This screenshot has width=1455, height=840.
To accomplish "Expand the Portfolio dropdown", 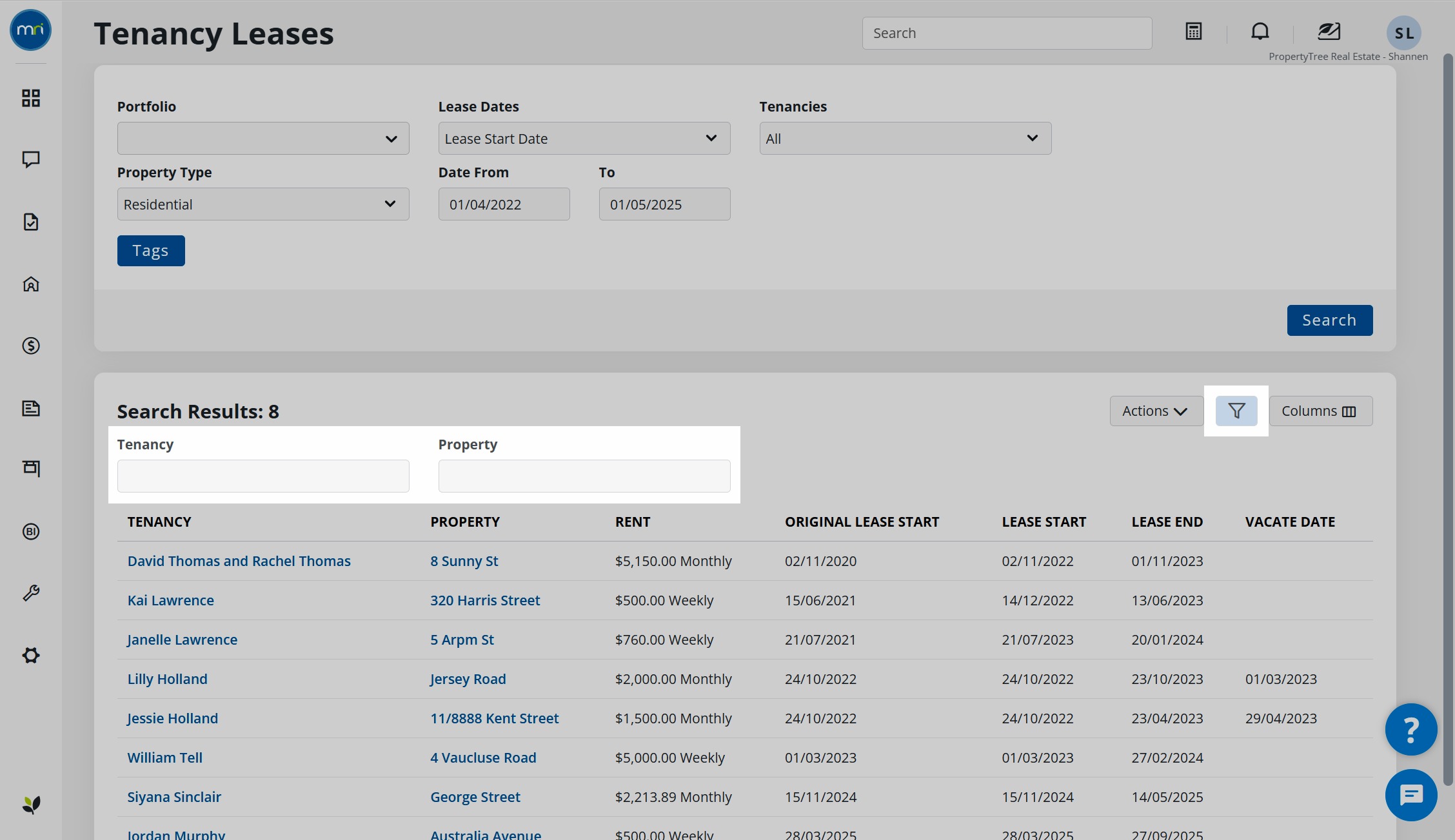I will pos(263,139).
